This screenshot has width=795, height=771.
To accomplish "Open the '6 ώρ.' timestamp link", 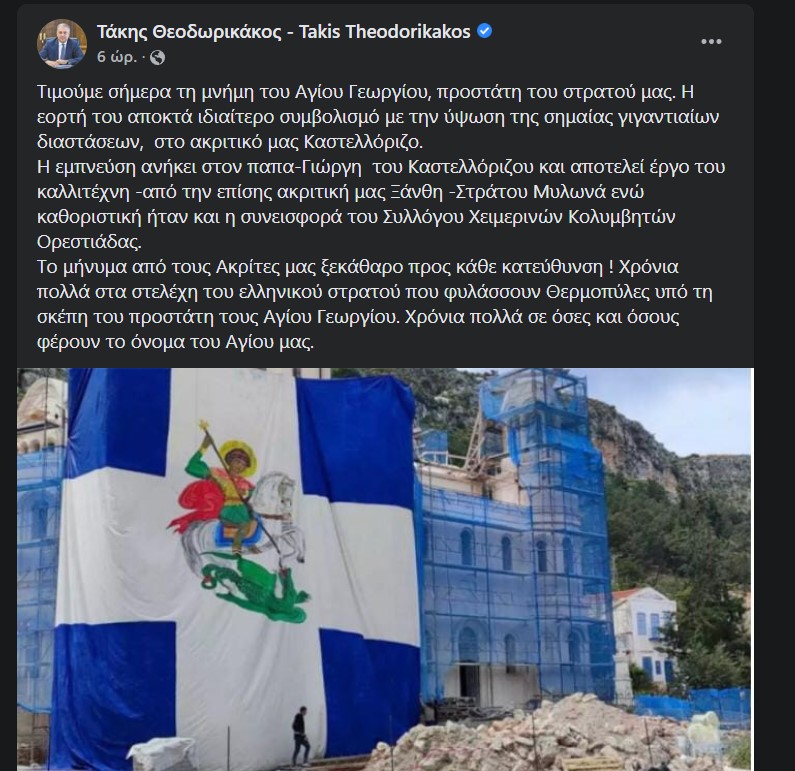I will [117, 57].
